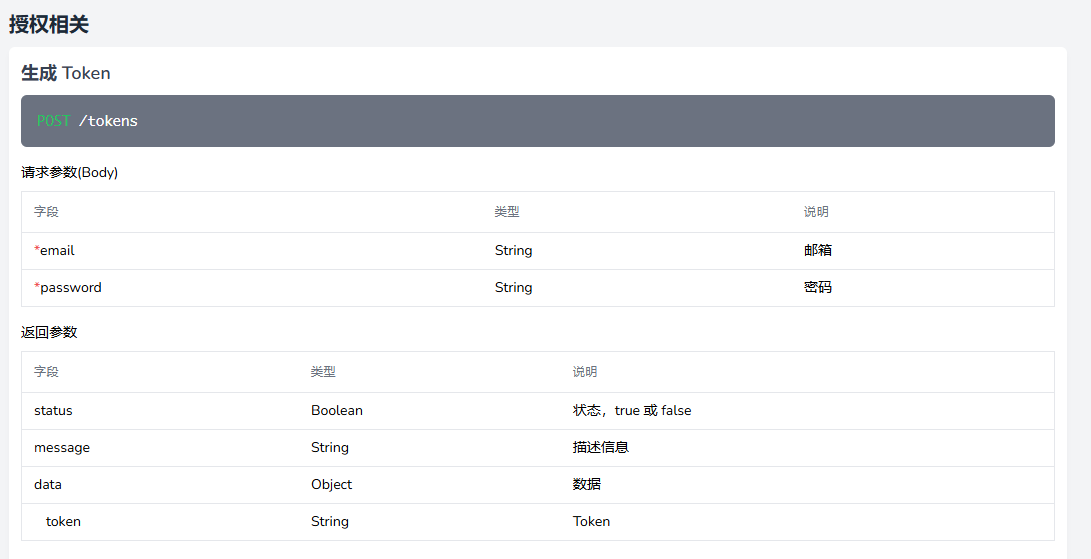Click 字段 header in request table

pos(46,212)
